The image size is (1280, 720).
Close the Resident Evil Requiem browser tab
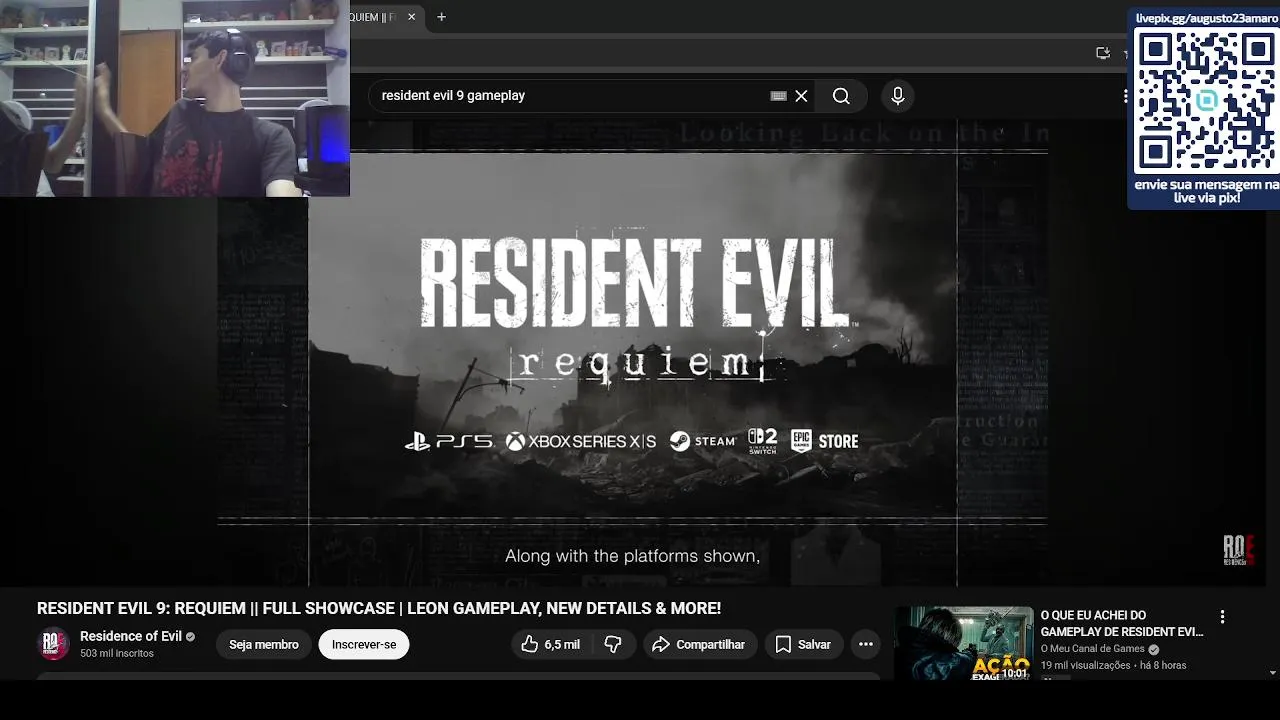(411, 17)
